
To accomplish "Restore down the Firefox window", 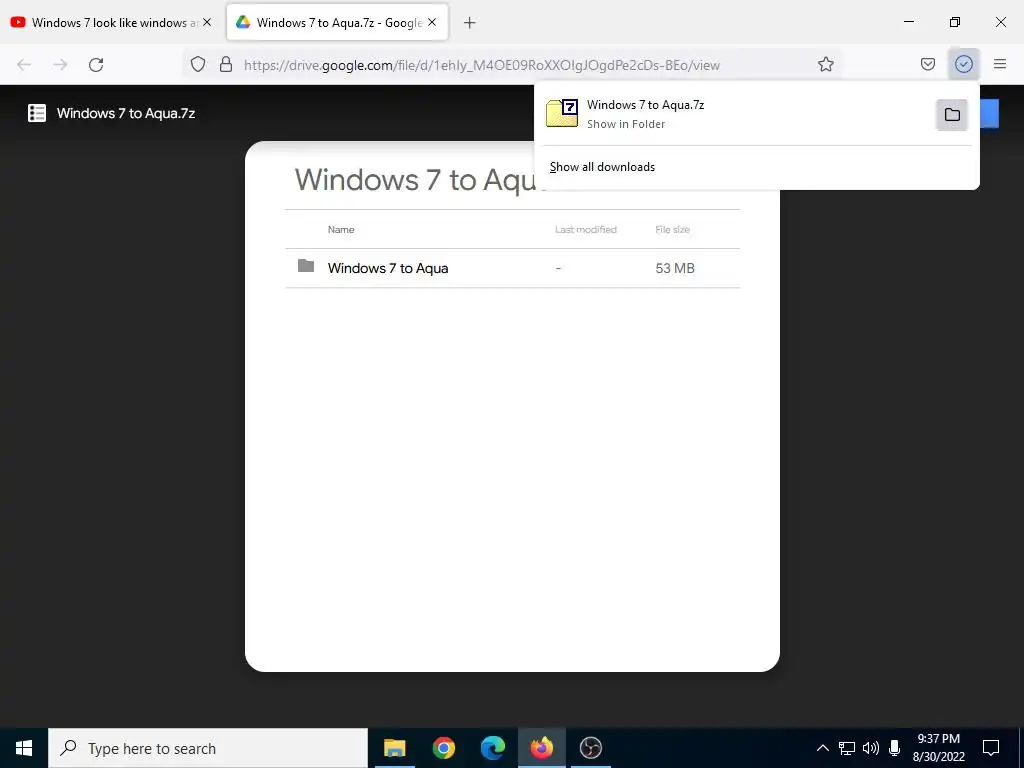I will 955,22.
